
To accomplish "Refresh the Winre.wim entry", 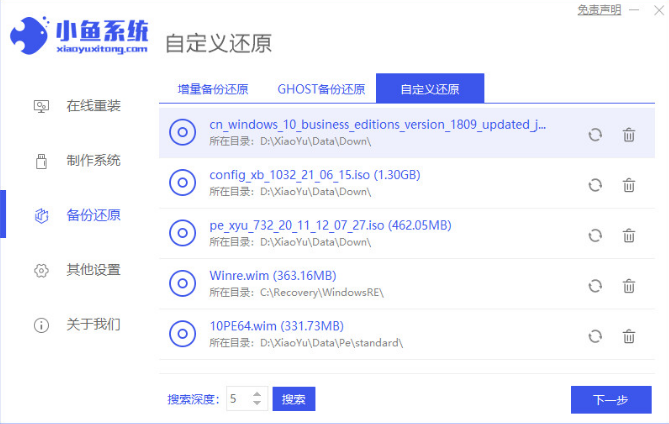I will 595,285.
